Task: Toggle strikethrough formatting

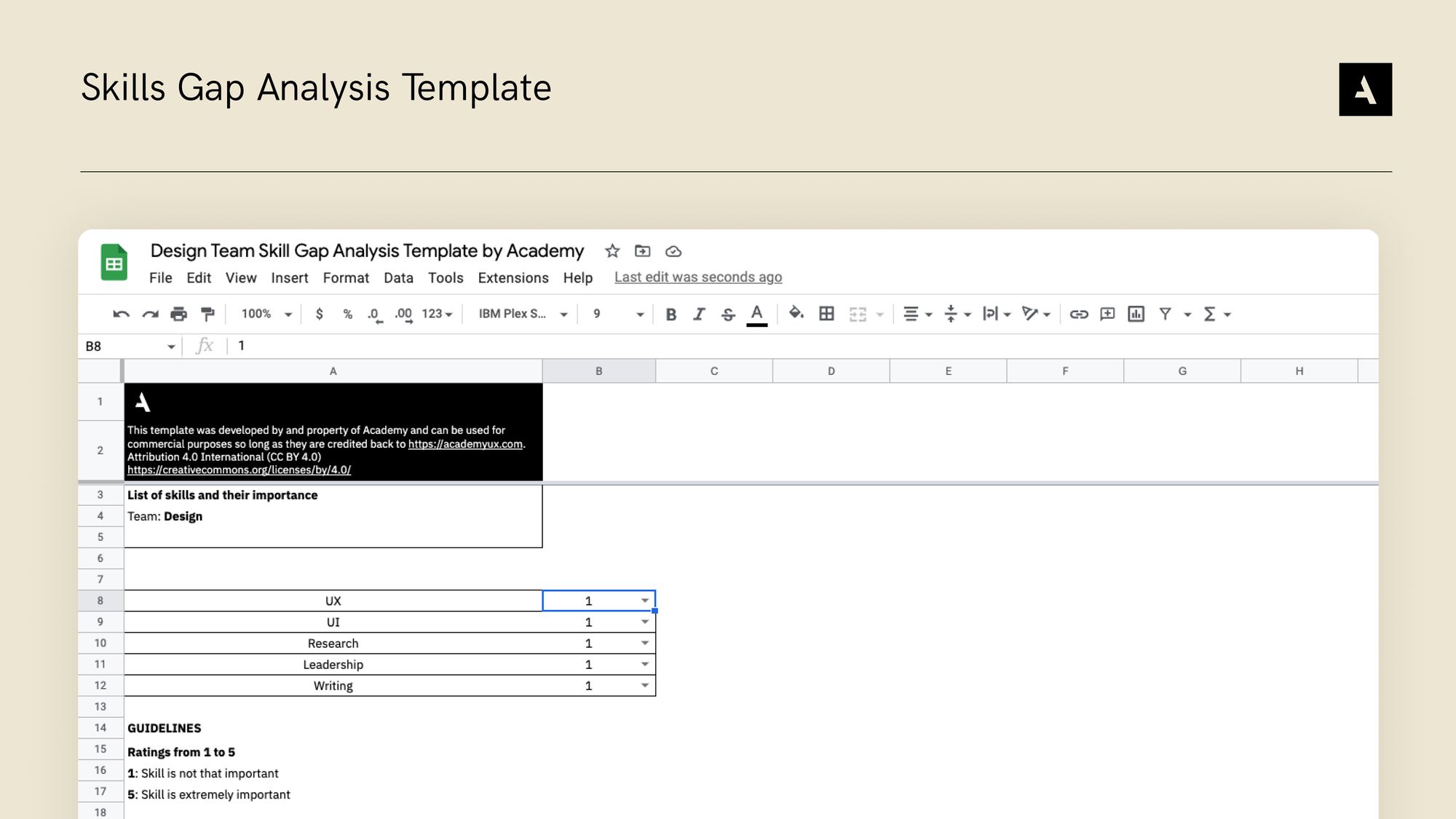Action: (x=728, y=314)
